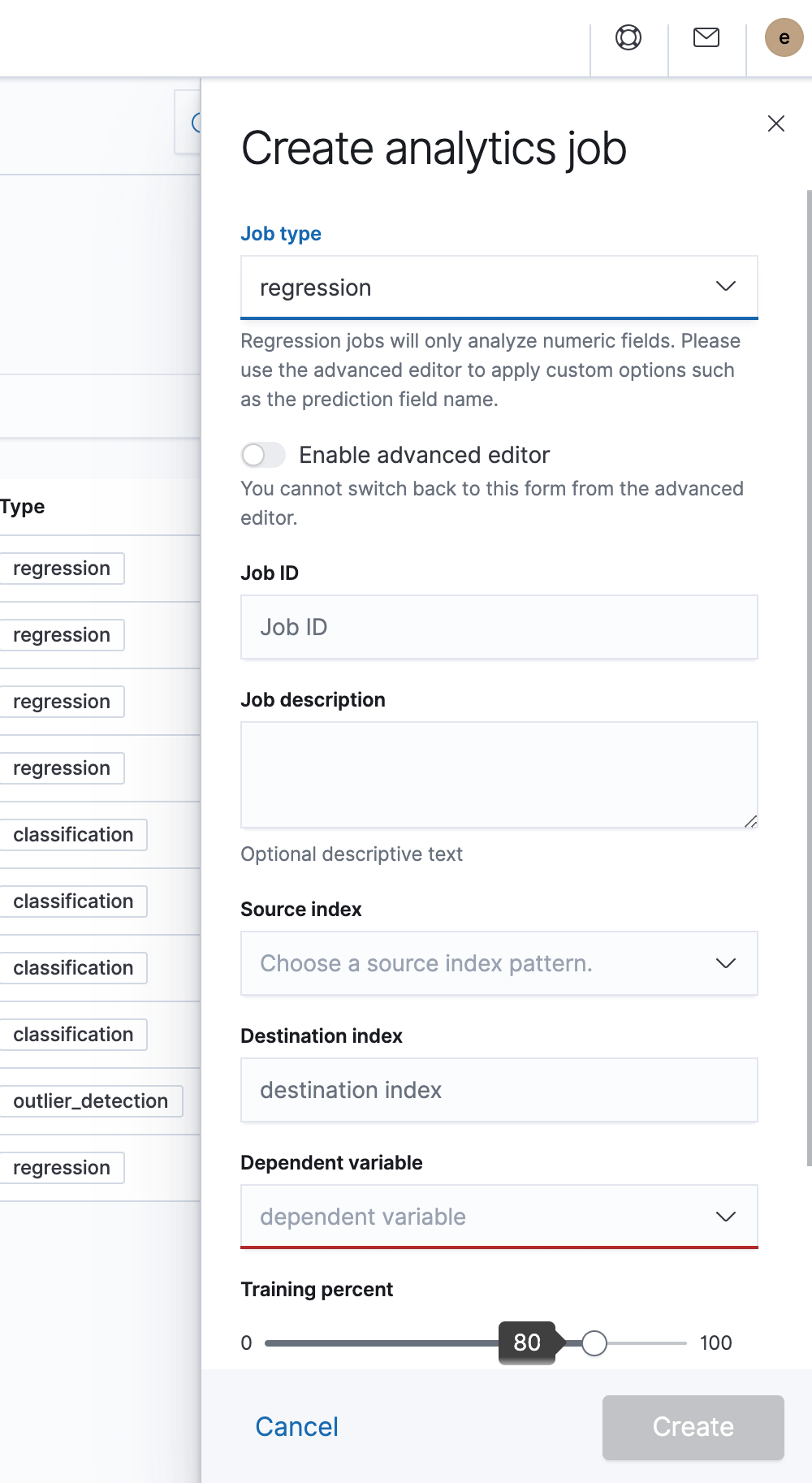Click the Training percent slider handle

click(594, 1343)
